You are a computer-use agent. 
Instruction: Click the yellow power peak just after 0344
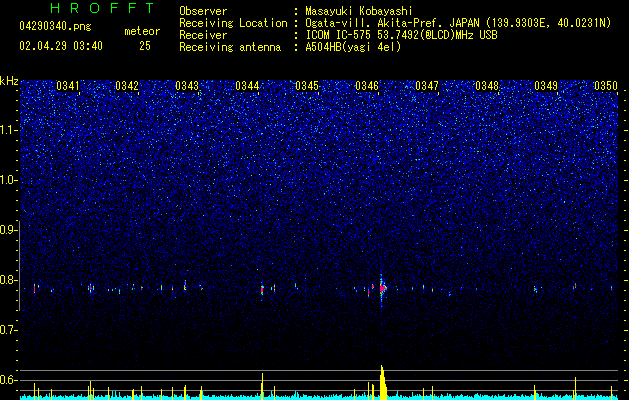(x=262, y=386)
